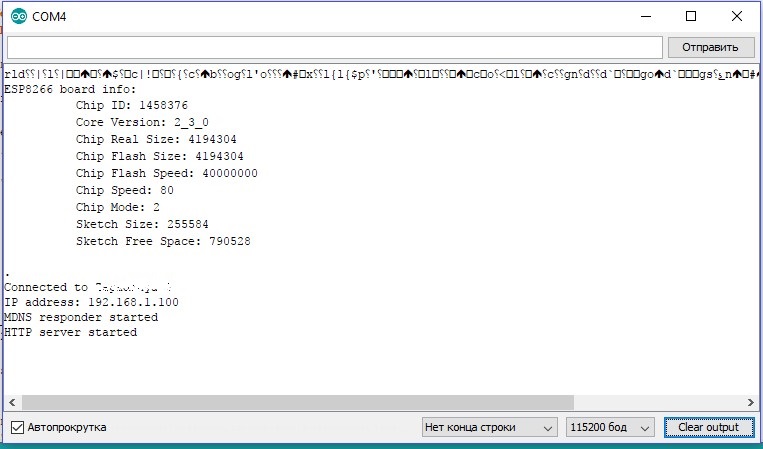
Task: Click the 'Chip Flash Size: 4194304' line
Action: 160,156
